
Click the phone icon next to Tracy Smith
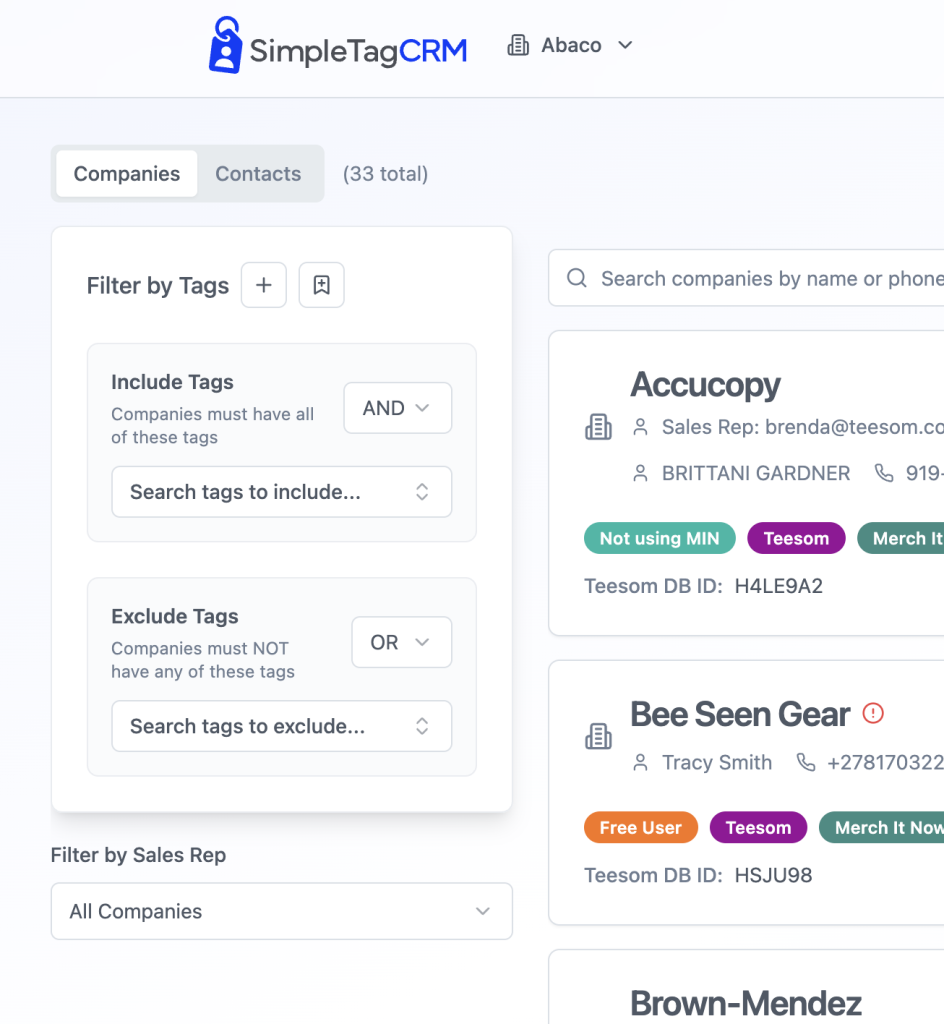[806, 763]
